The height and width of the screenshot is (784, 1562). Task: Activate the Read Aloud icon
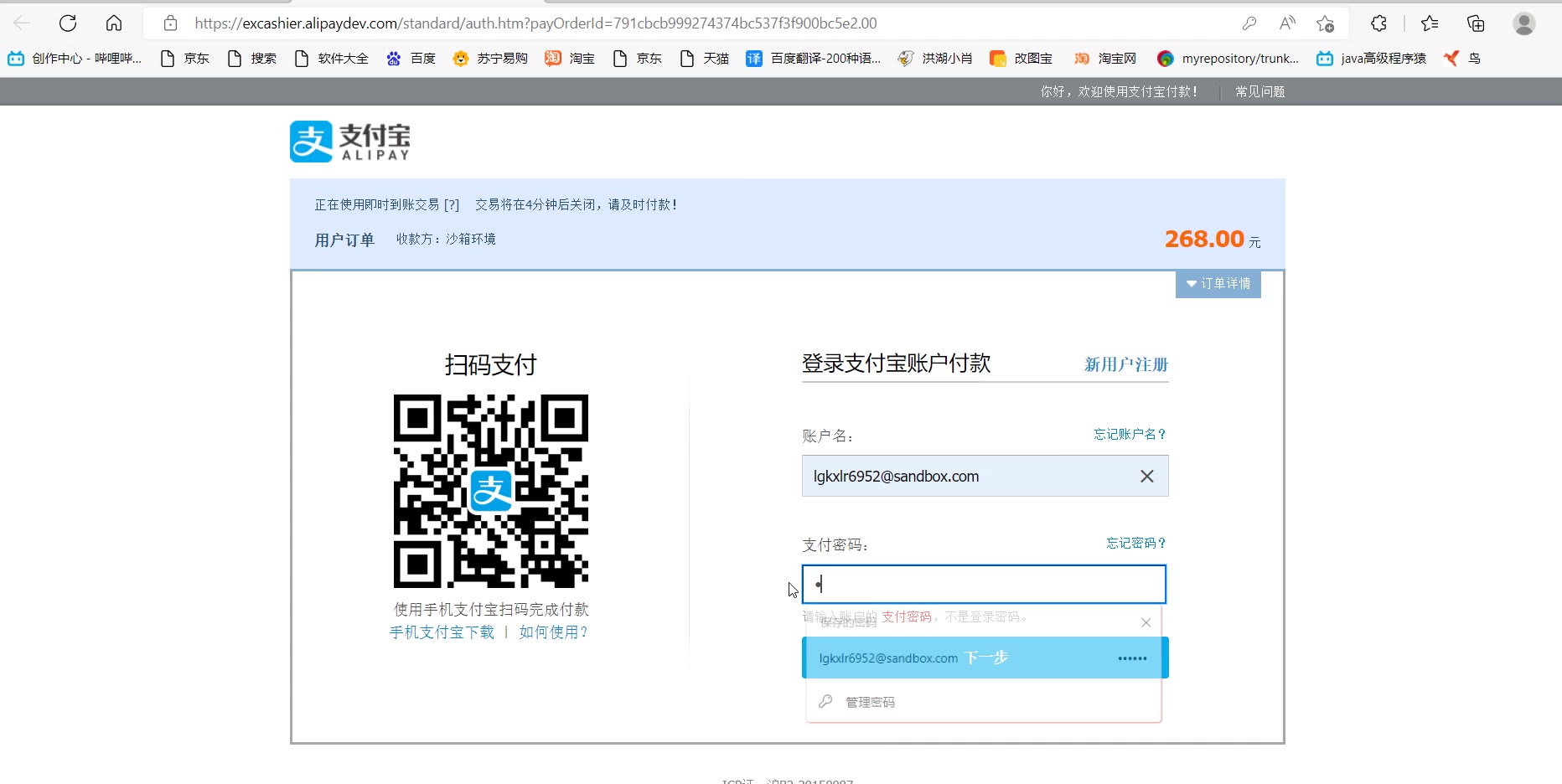[1287, 23]
